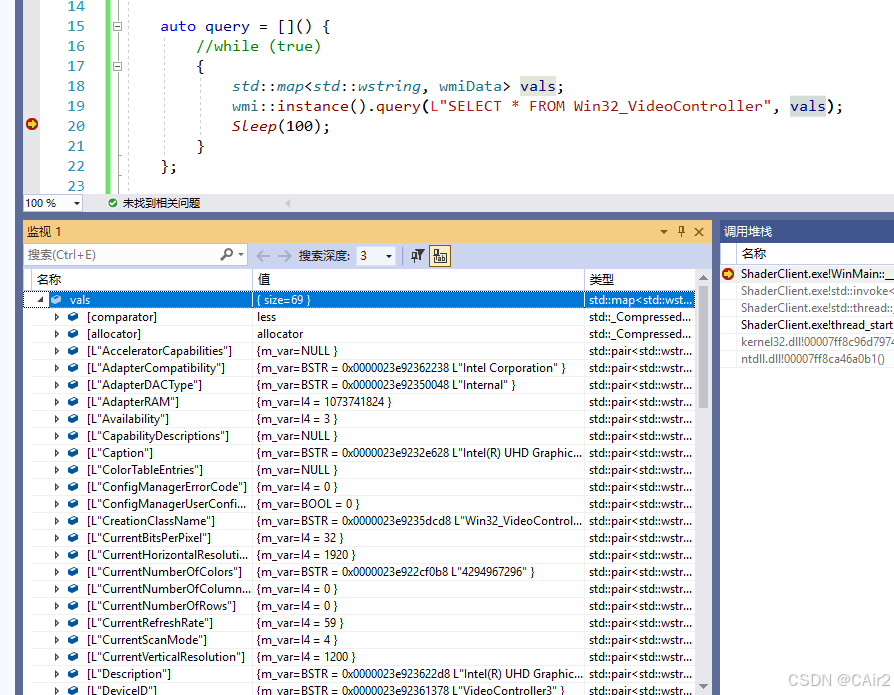Image resolution: width=894 pixels, height=695 pixels.
Task: Click the Watch 1 search input field
Action: (x=120, y=255)
